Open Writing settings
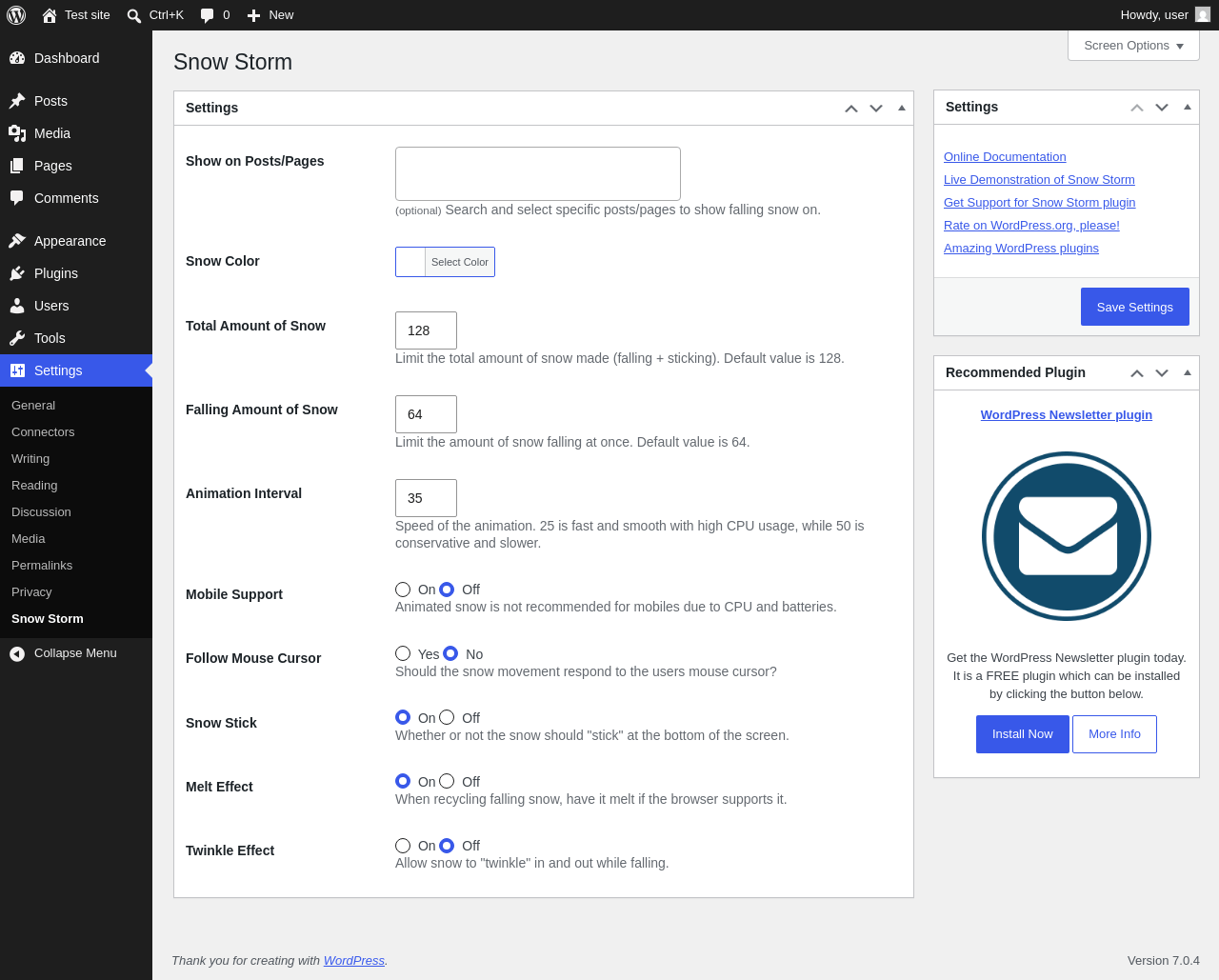 [30, 459]
